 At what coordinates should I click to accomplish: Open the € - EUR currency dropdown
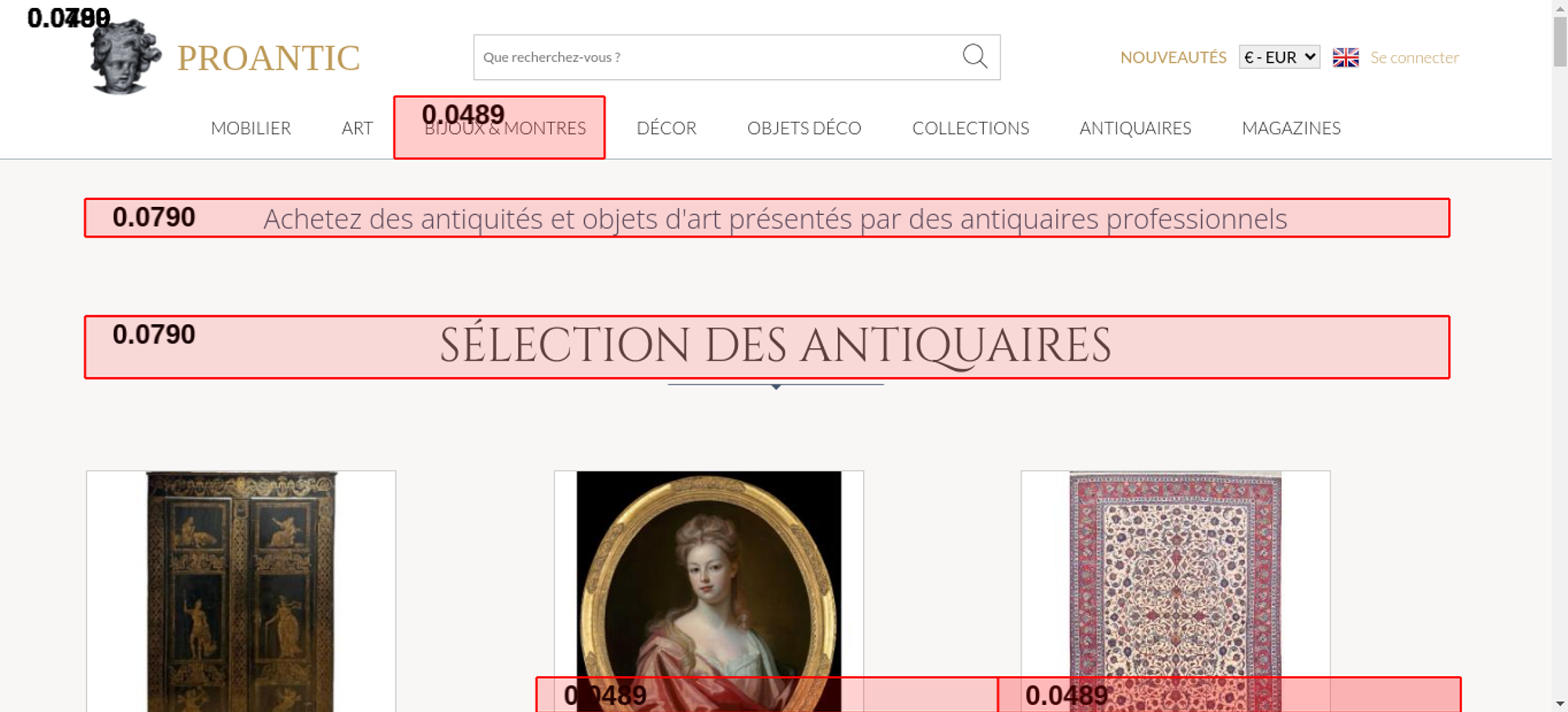[x=1279, y=57]
